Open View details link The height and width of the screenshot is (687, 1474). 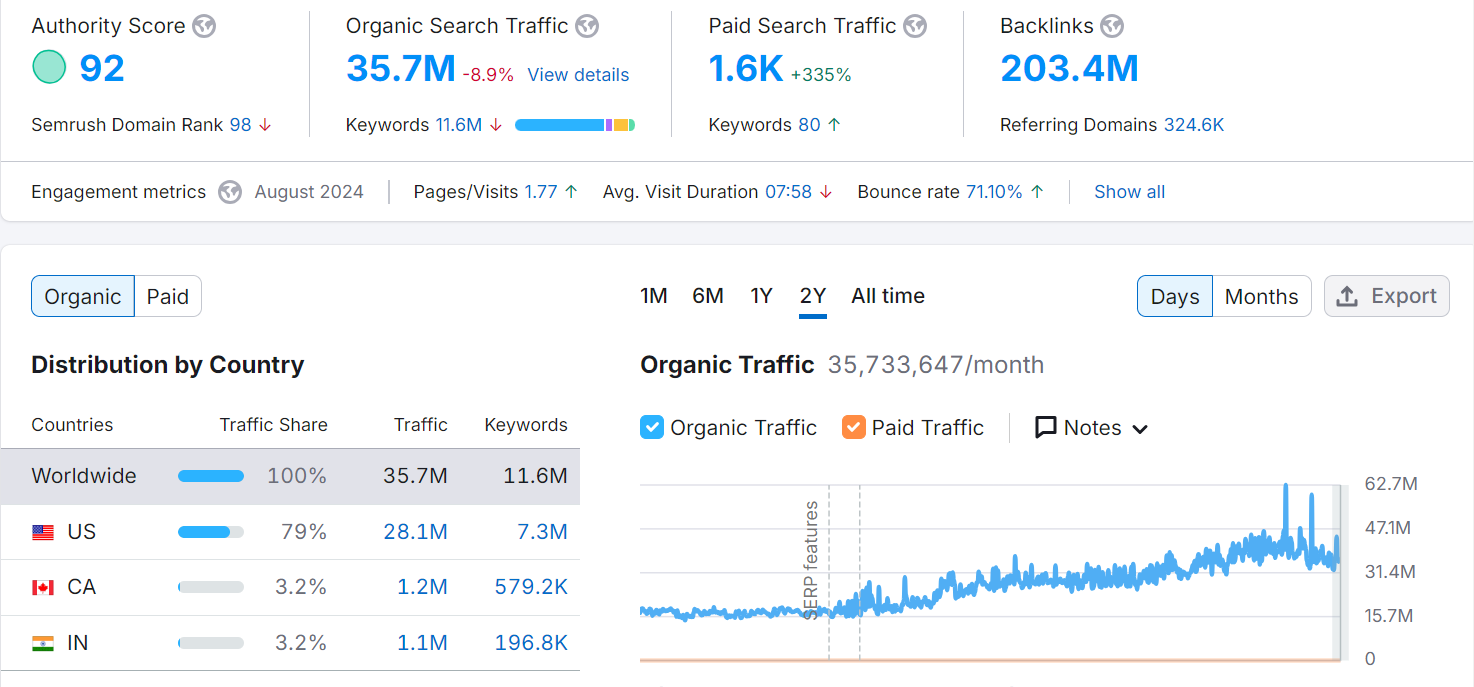578,75
